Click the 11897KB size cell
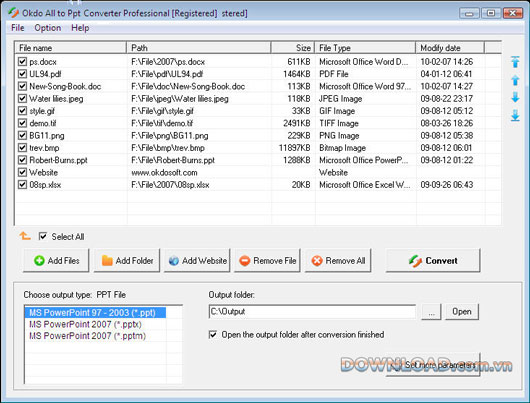Viewport: 530px width, 403px height. point(294,148)
